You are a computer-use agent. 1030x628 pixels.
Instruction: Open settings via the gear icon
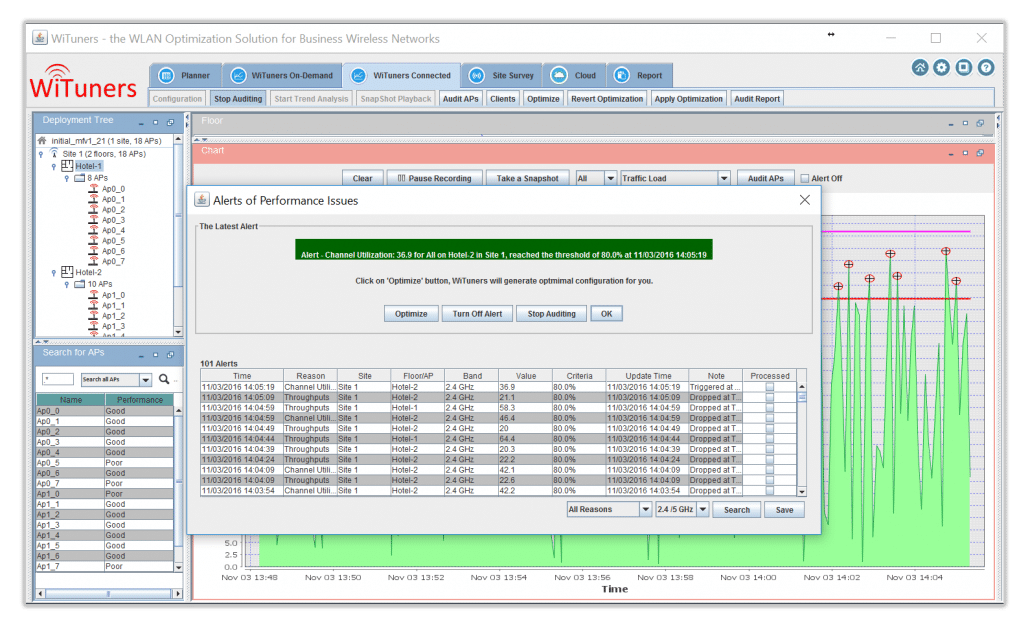point(941,68)
